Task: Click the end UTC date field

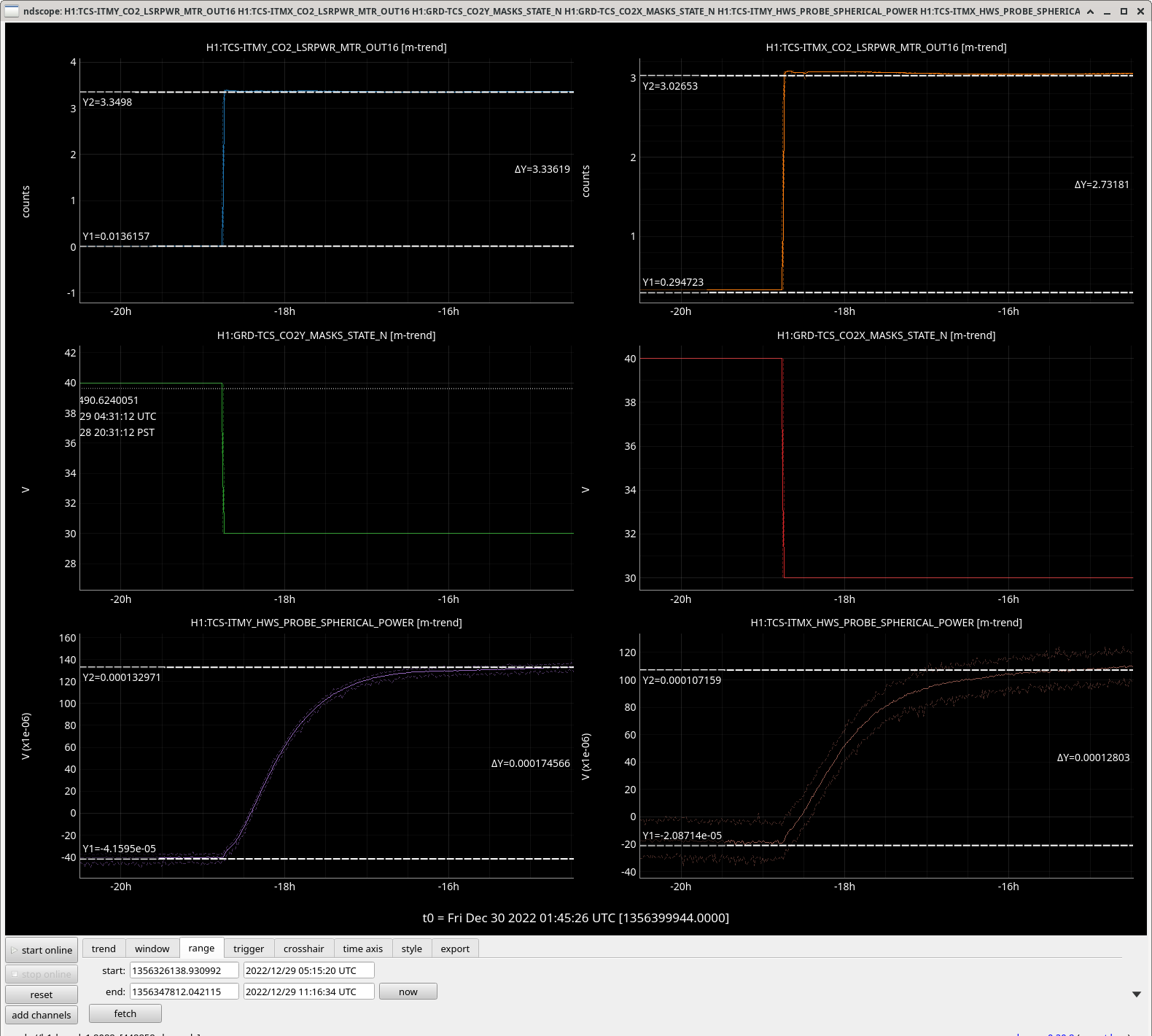Action: pos(309,992)
